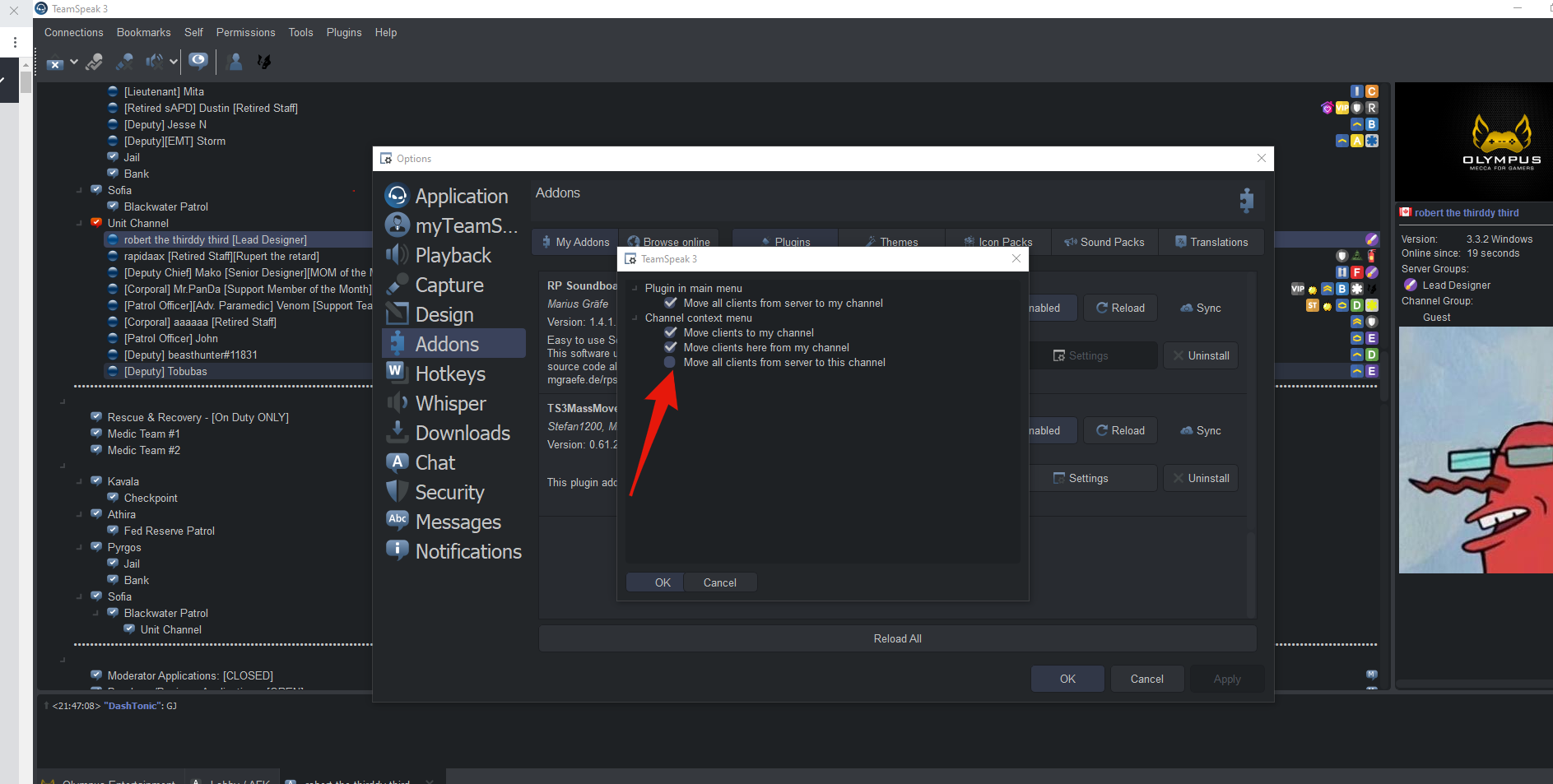Click the Messages Abc icon in the Options sidebar
1553x784 pixels.
(x=398, y=519)
